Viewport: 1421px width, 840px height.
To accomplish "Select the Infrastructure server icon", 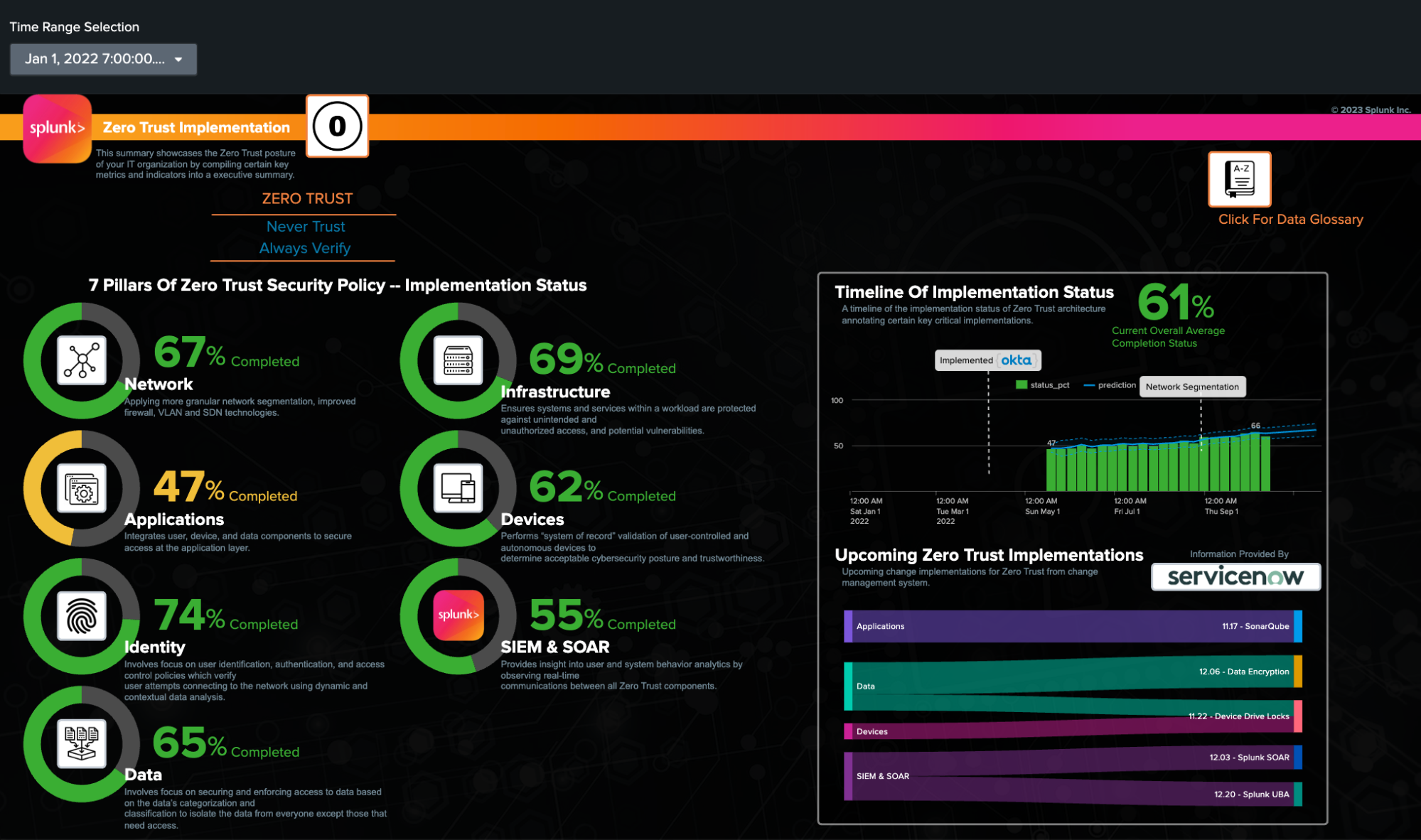I will coord(459,360).
